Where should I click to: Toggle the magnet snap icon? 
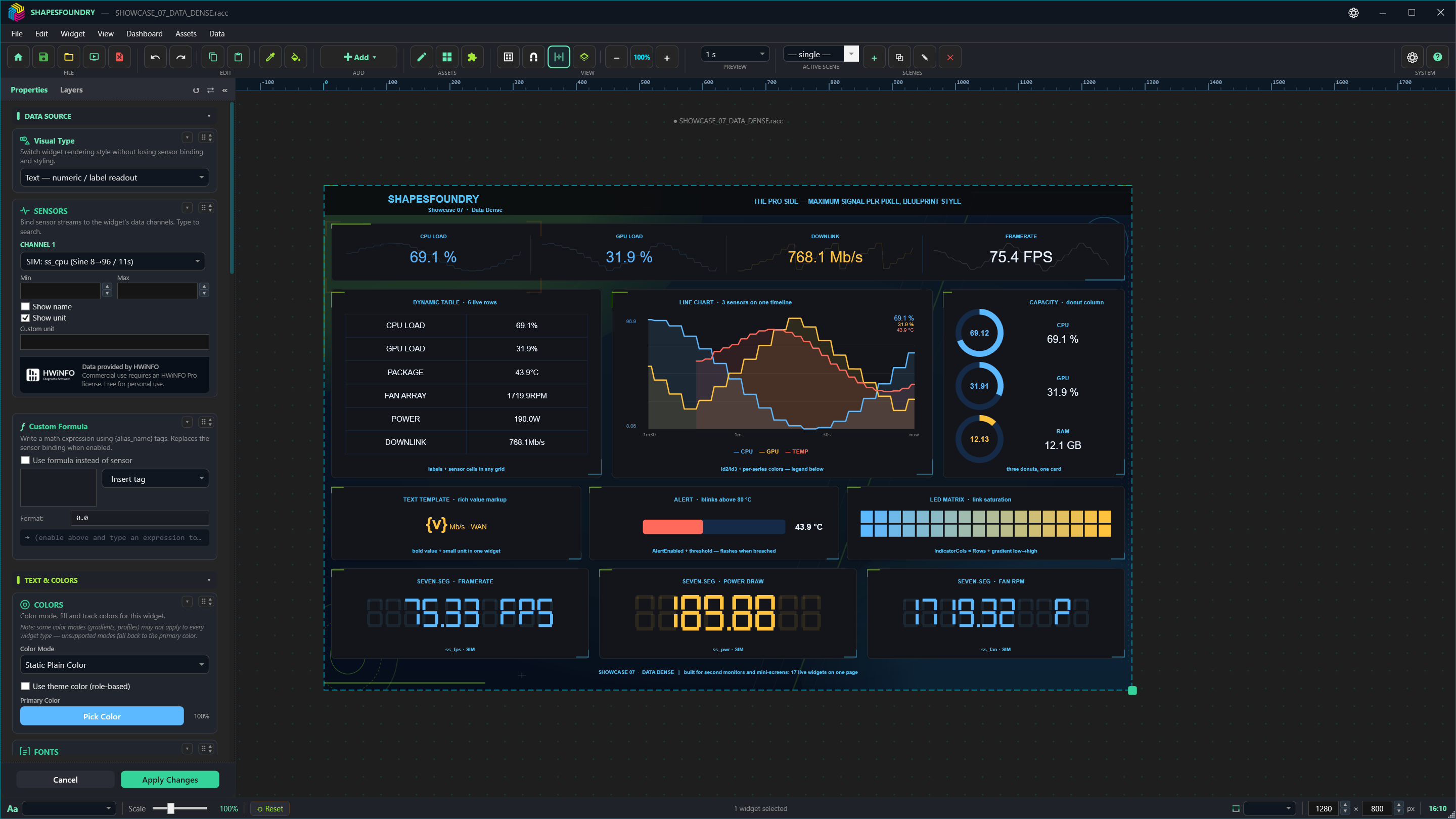[x=533, y=57]
